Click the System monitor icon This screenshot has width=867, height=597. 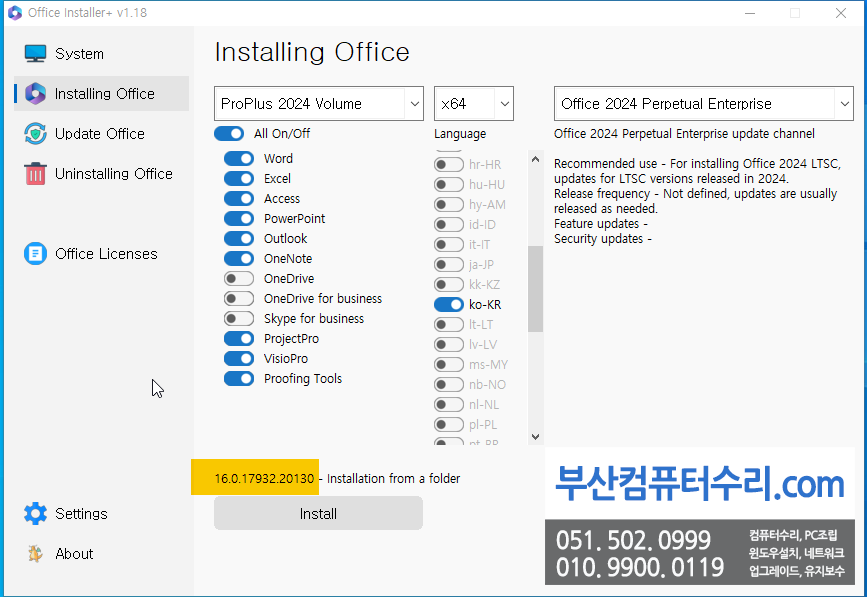click(x=35, y=54)
